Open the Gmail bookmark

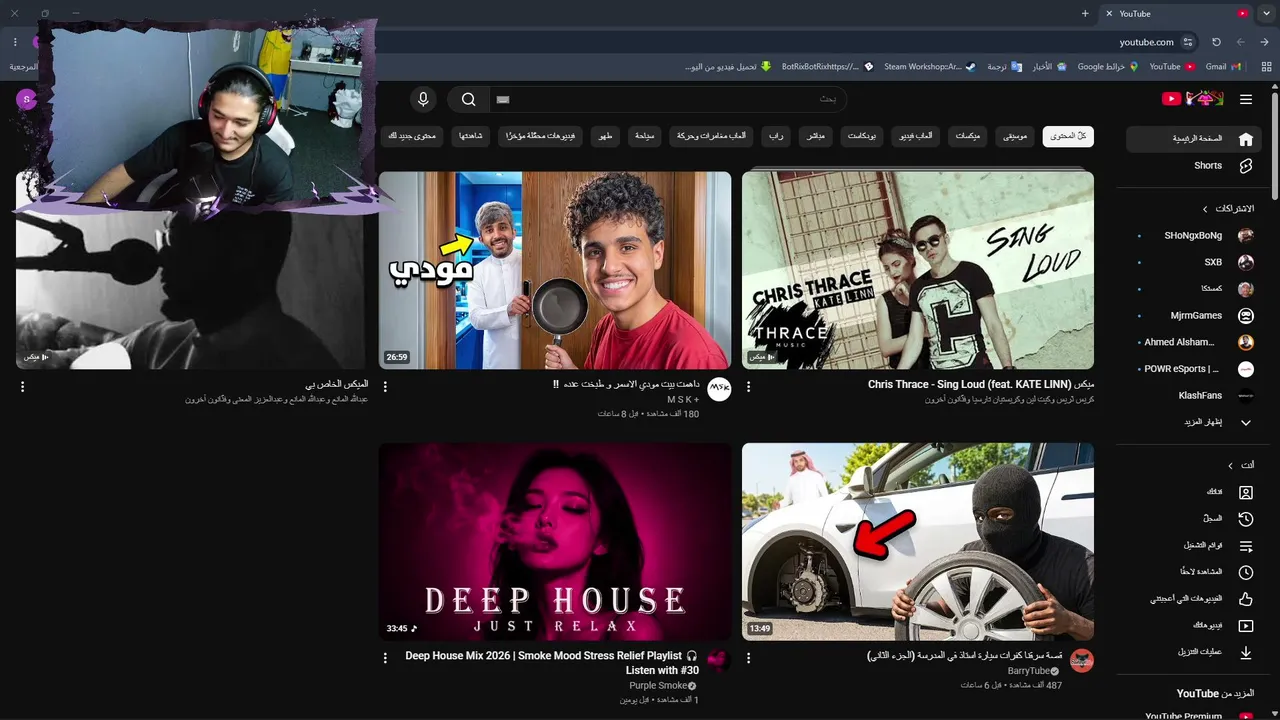pos(1223,67)
